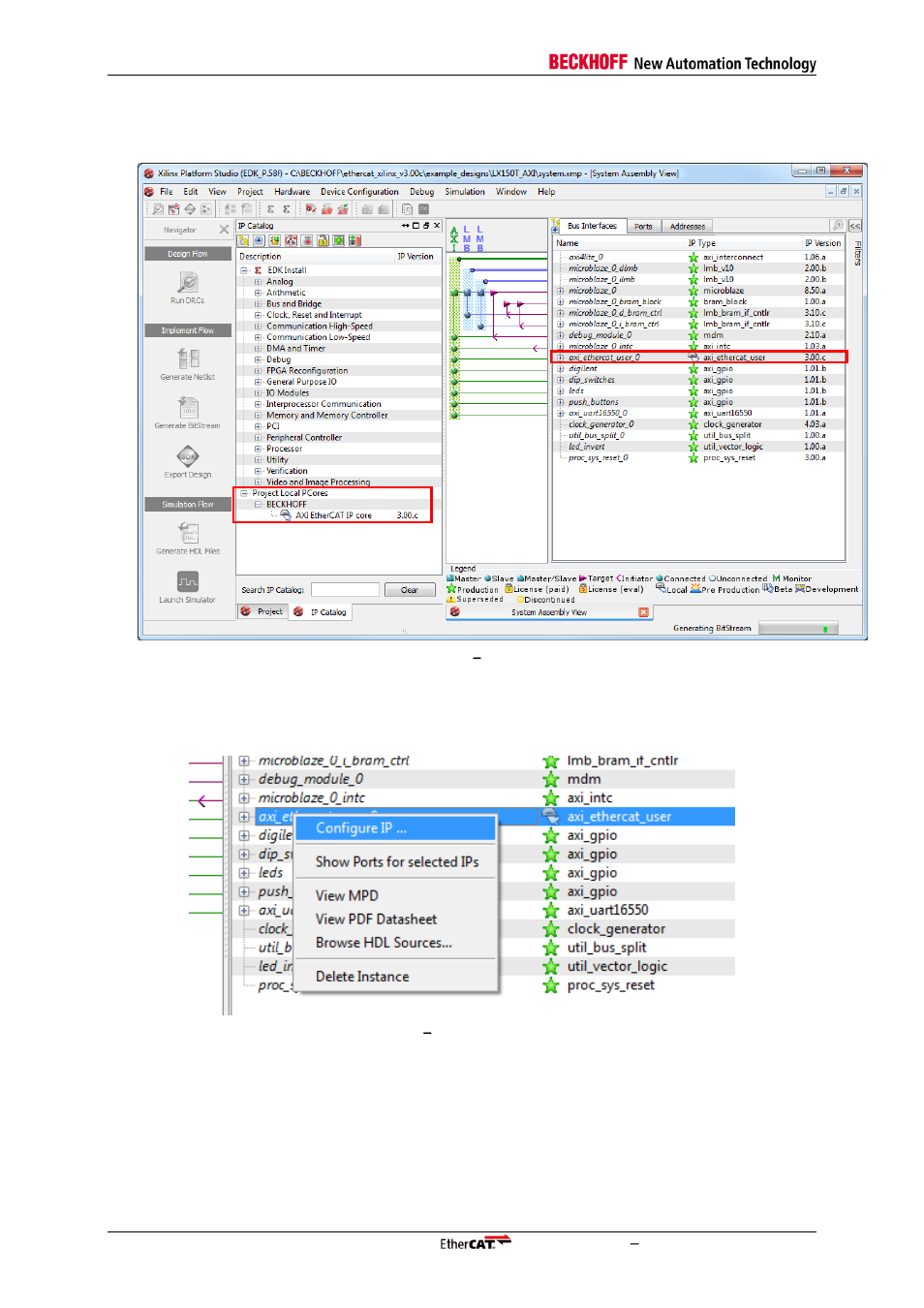The width and height of the screenshot is (924, 1308).
Task: Switch to the IP Catalog bottom tab
Action: tap(321, 612)
